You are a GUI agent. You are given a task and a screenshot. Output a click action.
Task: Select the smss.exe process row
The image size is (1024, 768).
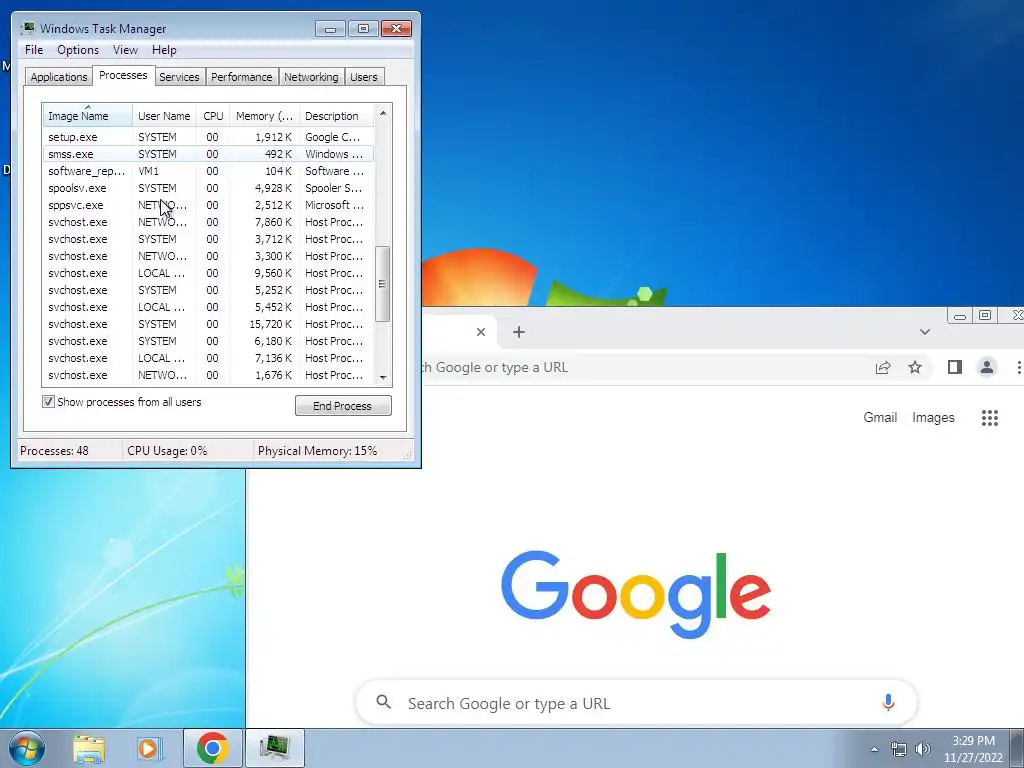[208, 154]
